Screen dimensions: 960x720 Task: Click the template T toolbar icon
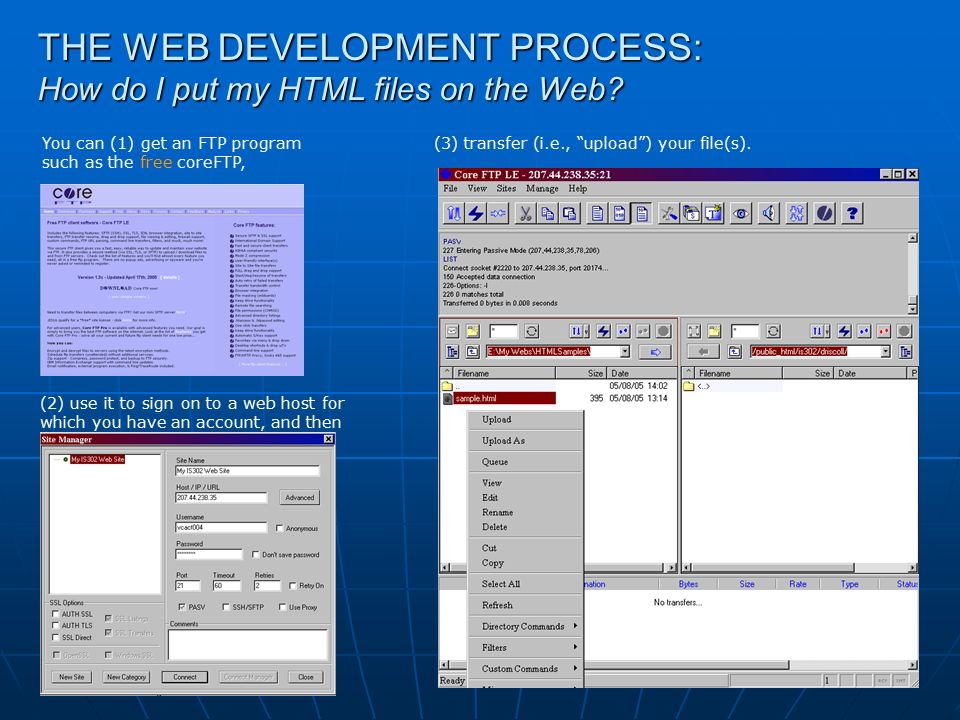(x=713, y=213)
